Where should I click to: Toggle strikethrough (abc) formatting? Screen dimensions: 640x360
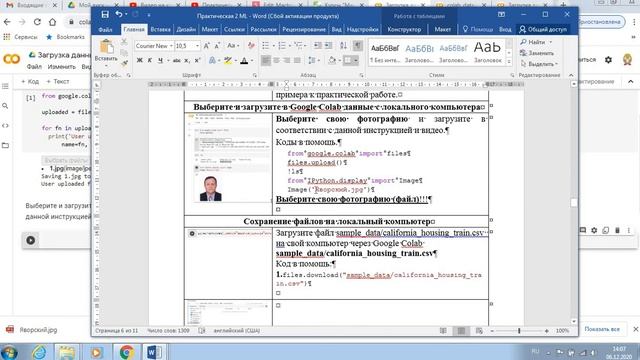[176, 60]
